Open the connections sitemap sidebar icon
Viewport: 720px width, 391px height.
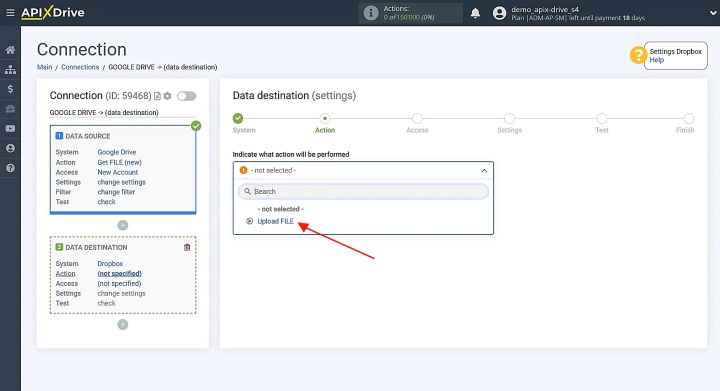10,70
